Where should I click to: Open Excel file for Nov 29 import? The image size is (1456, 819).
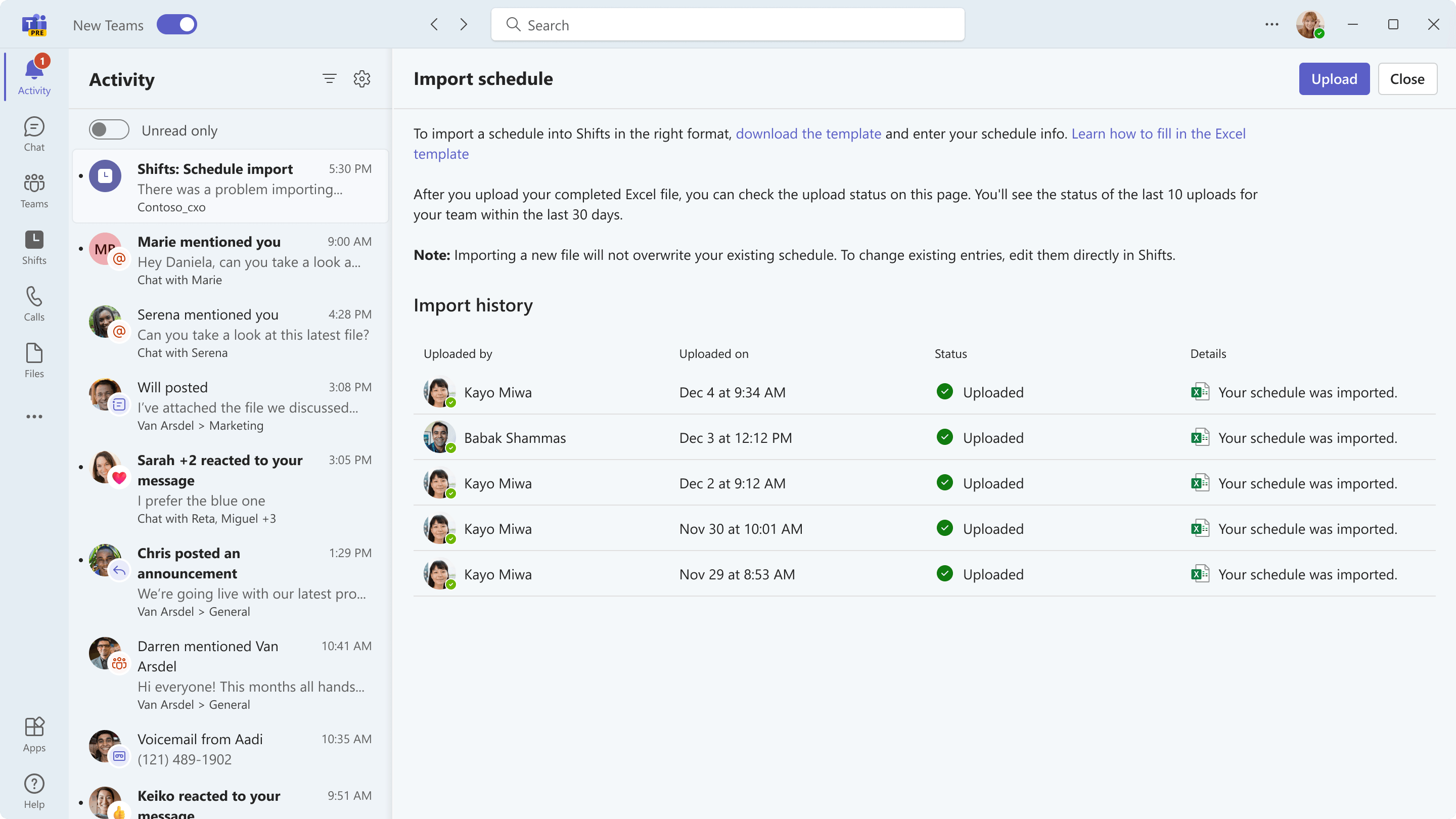[x=1200, y=574]
